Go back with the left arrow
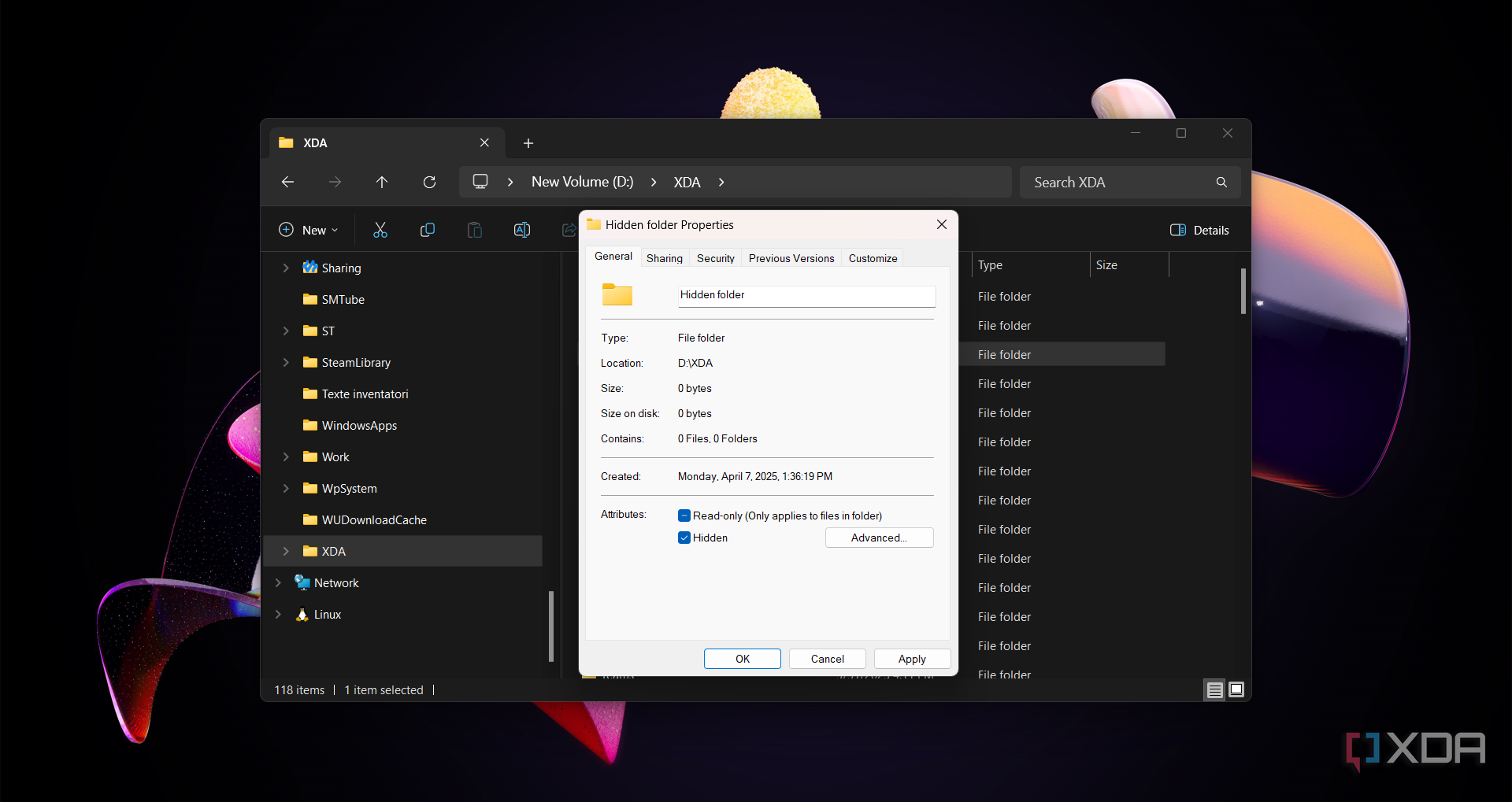This screenshot has height=802, width=1512. point(287,182)
